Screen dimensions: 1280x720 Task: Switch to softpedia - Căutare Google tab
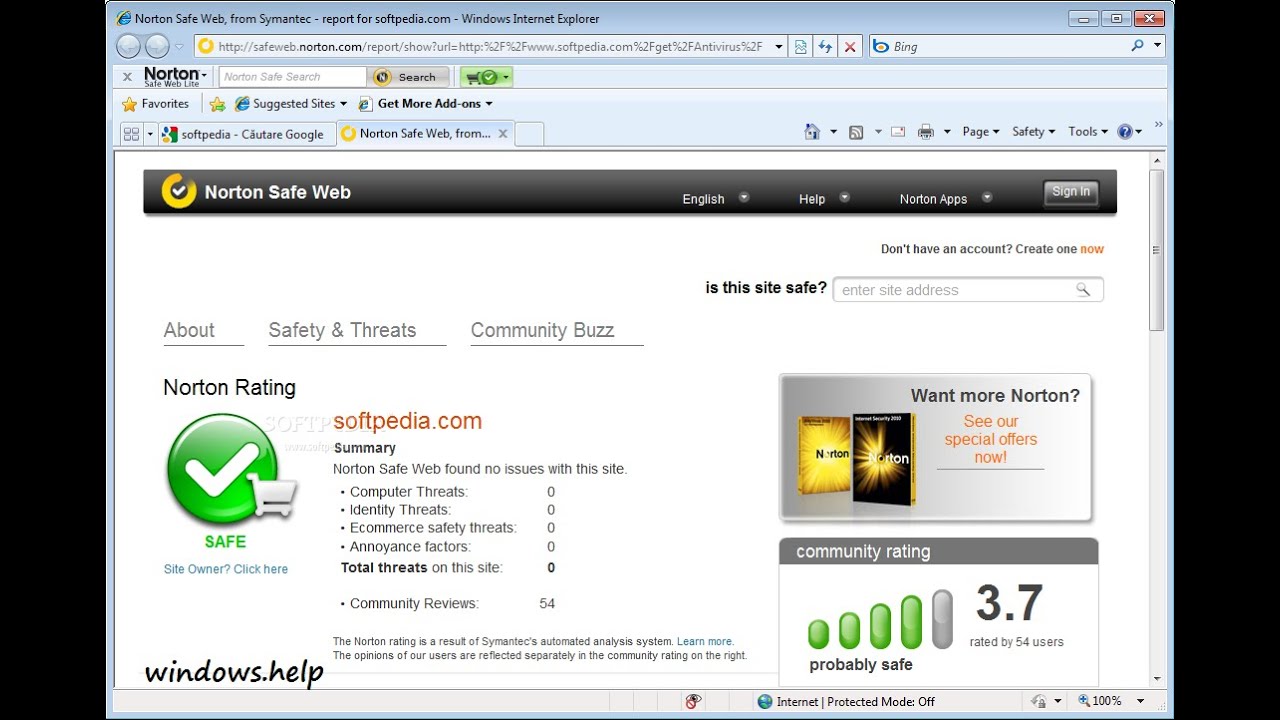click(x=246, y=134)
